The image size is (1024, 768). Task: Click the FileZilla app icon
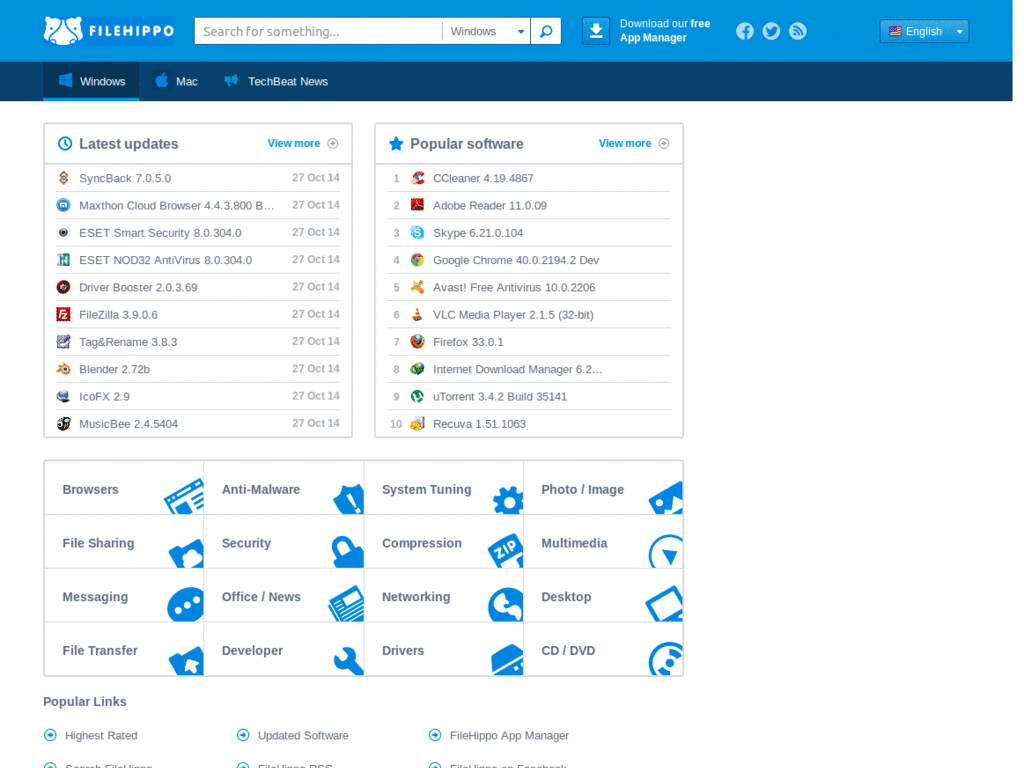pyautogui.click(x=63, y=314)
